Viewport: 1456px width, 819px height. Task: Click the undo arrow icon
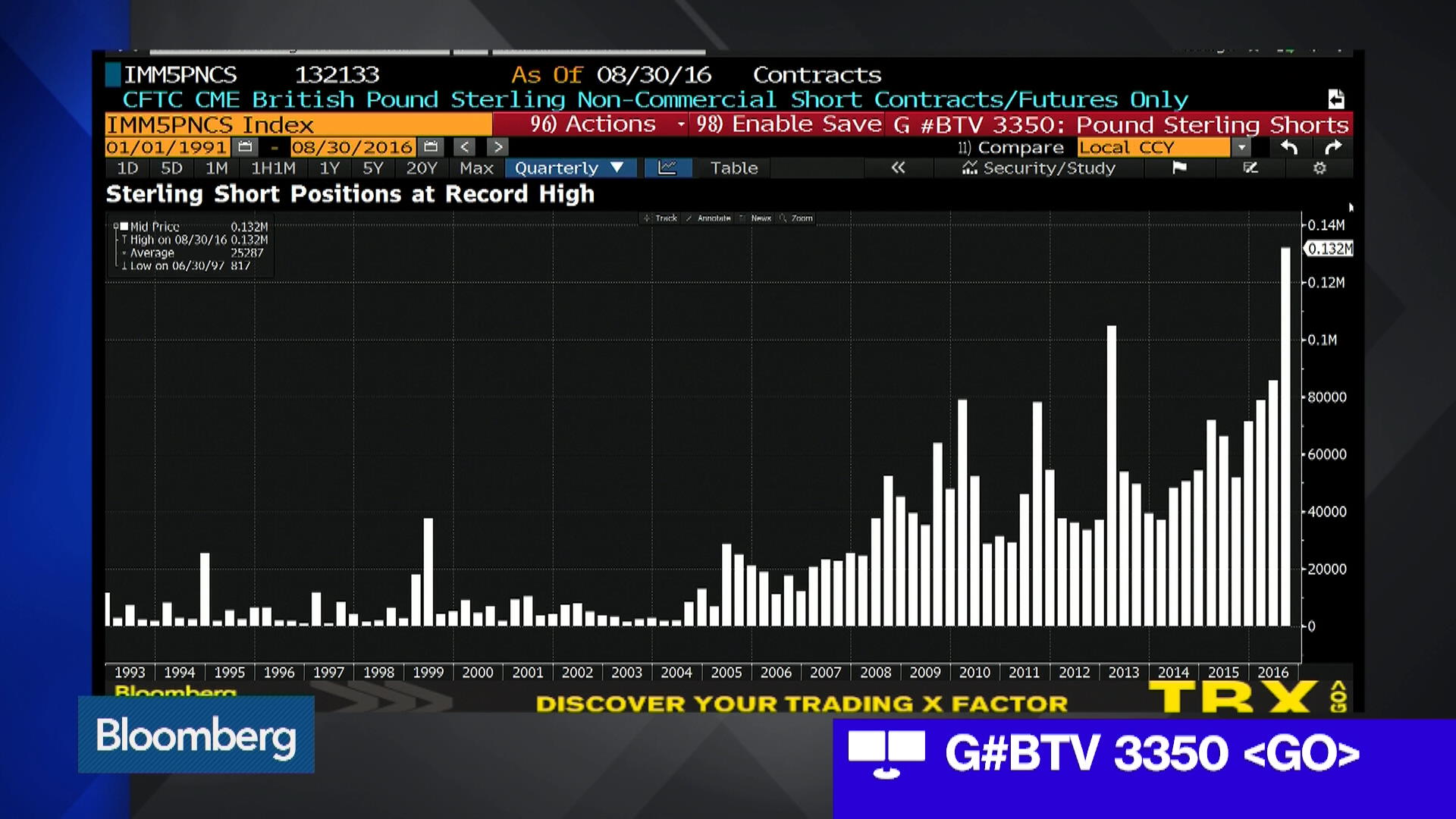point(1288,147)
